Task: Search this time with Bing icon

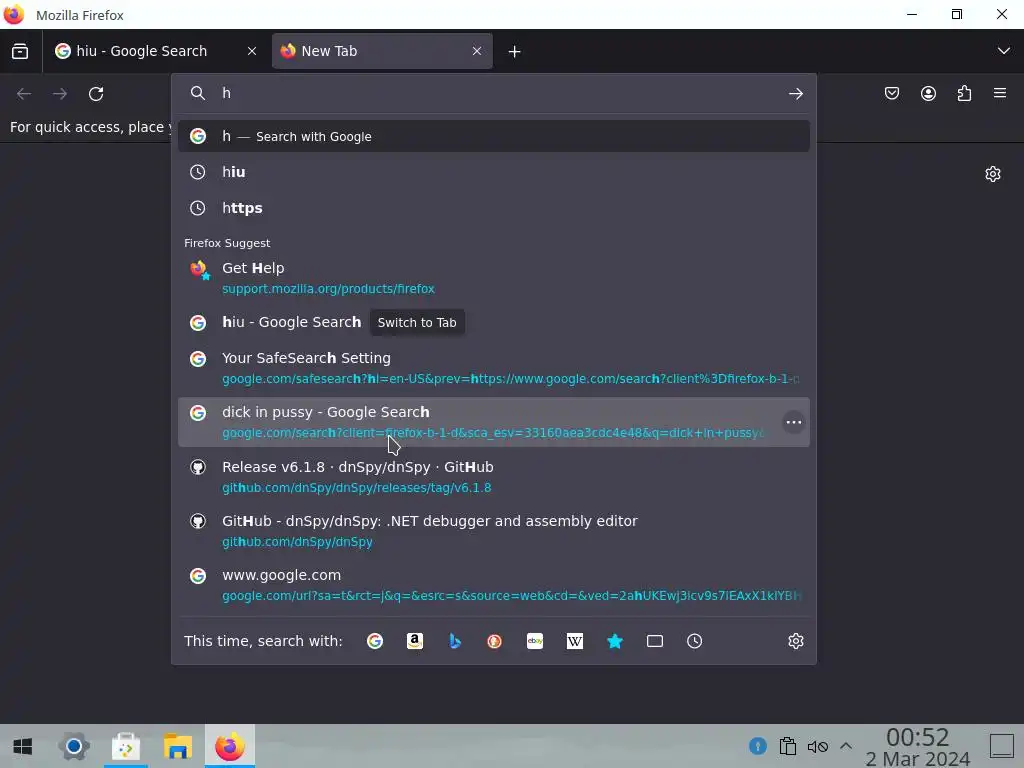Action: (x=455, y=641)
